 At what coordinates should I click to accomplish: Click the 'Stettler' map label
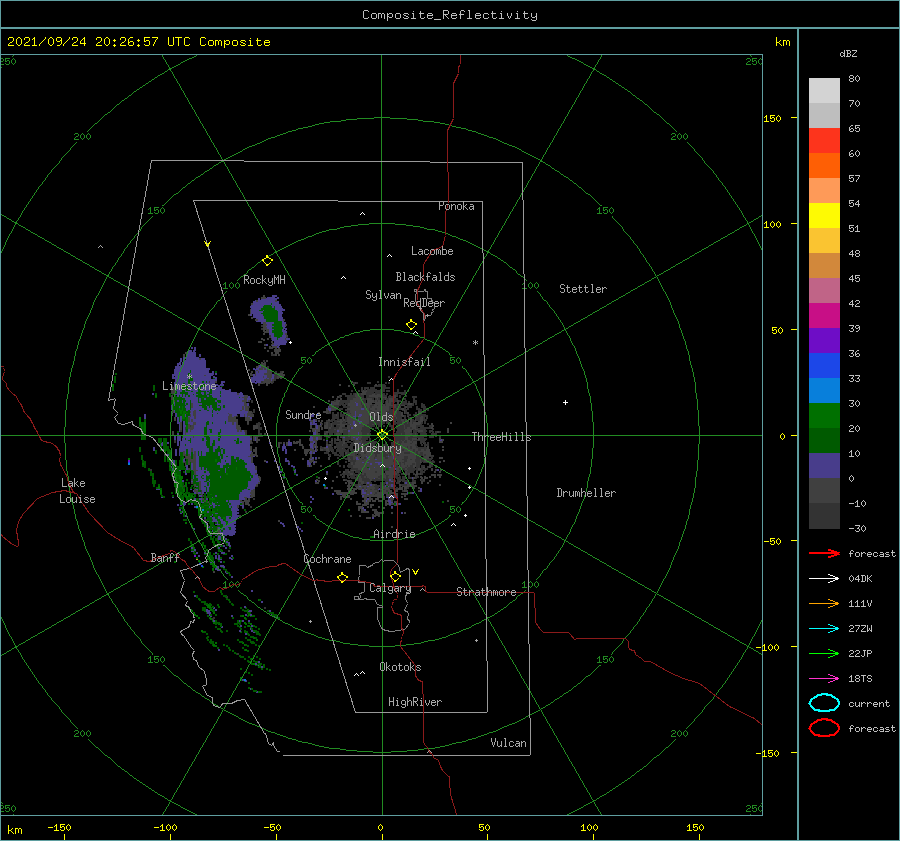[583, 289]
